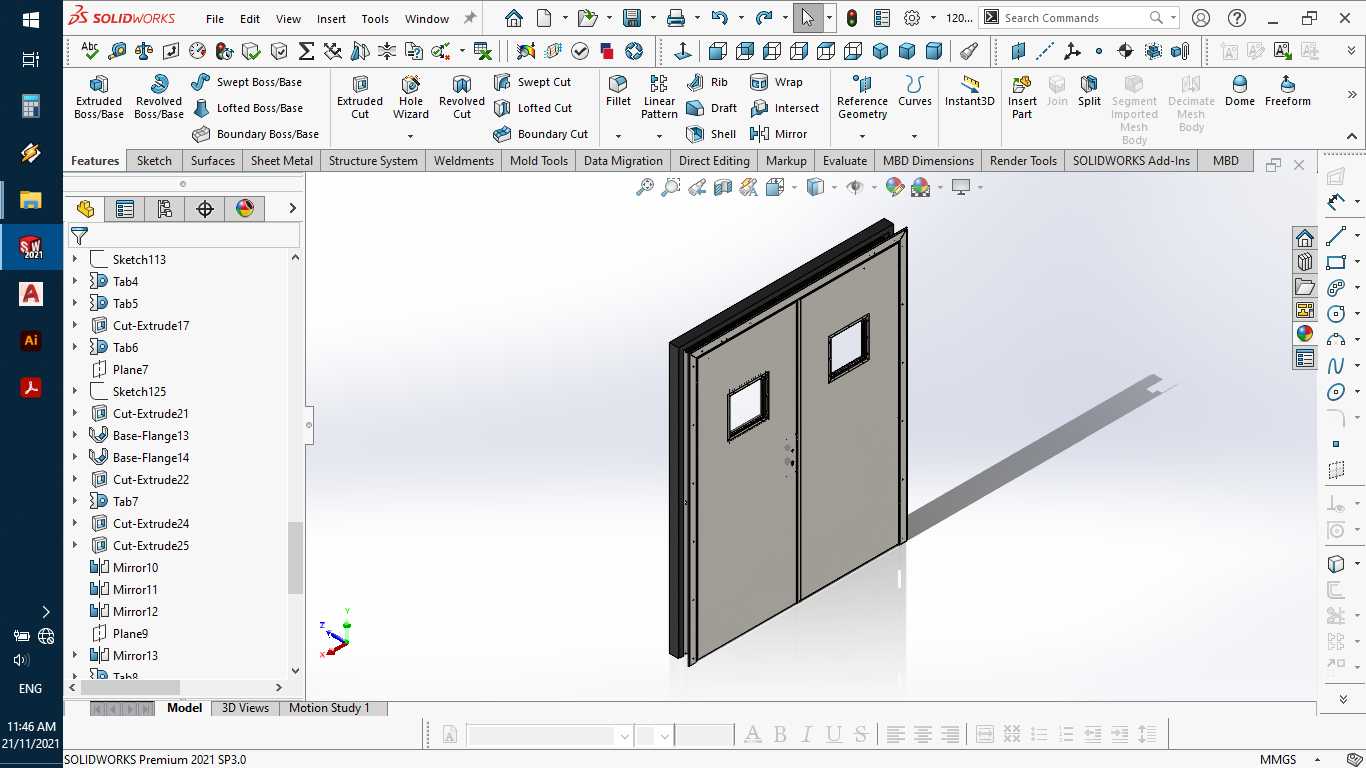The image size is (1366, 768).
Task: Click the Insert Part tool
Action: (x=1022, y=97)
